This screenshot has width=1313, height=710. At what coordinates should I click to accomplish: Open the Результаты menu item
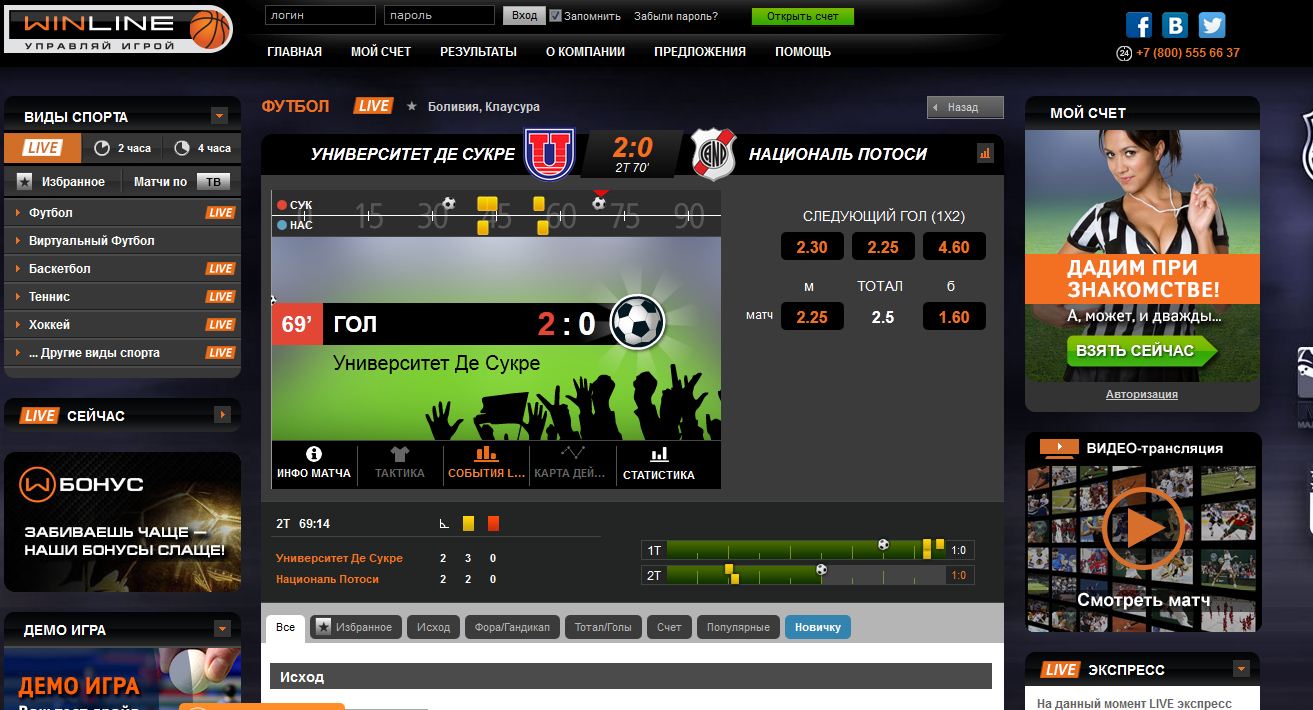[478, 52]
